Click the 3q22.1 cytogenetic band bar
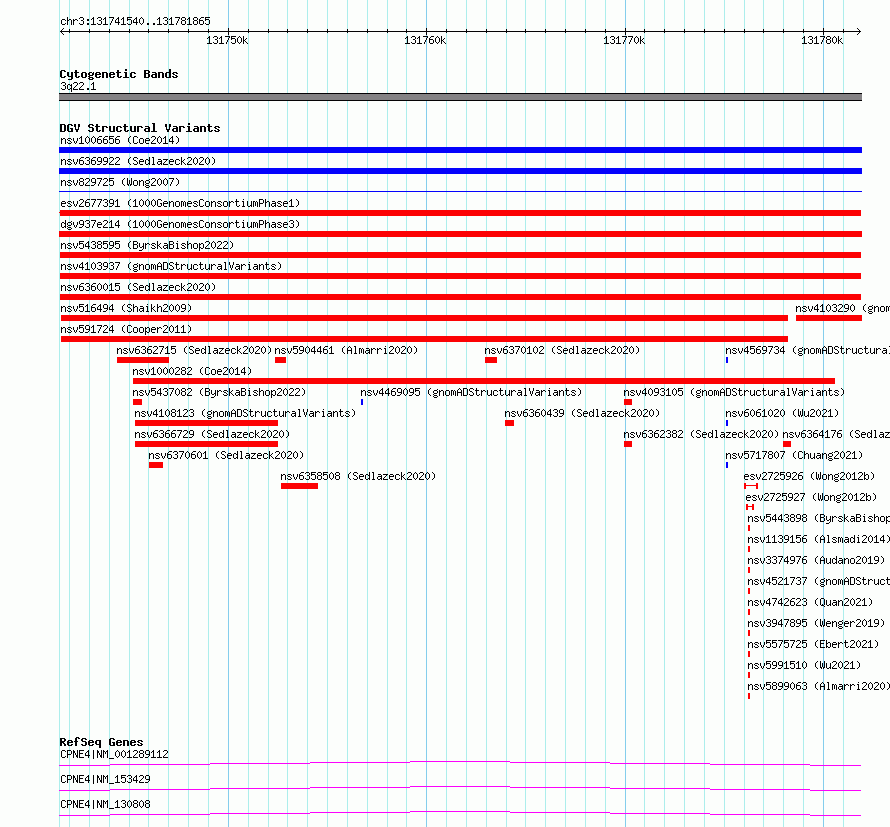Screen dimensions: 890x827 pyautogui.click(x=460, y=97)
